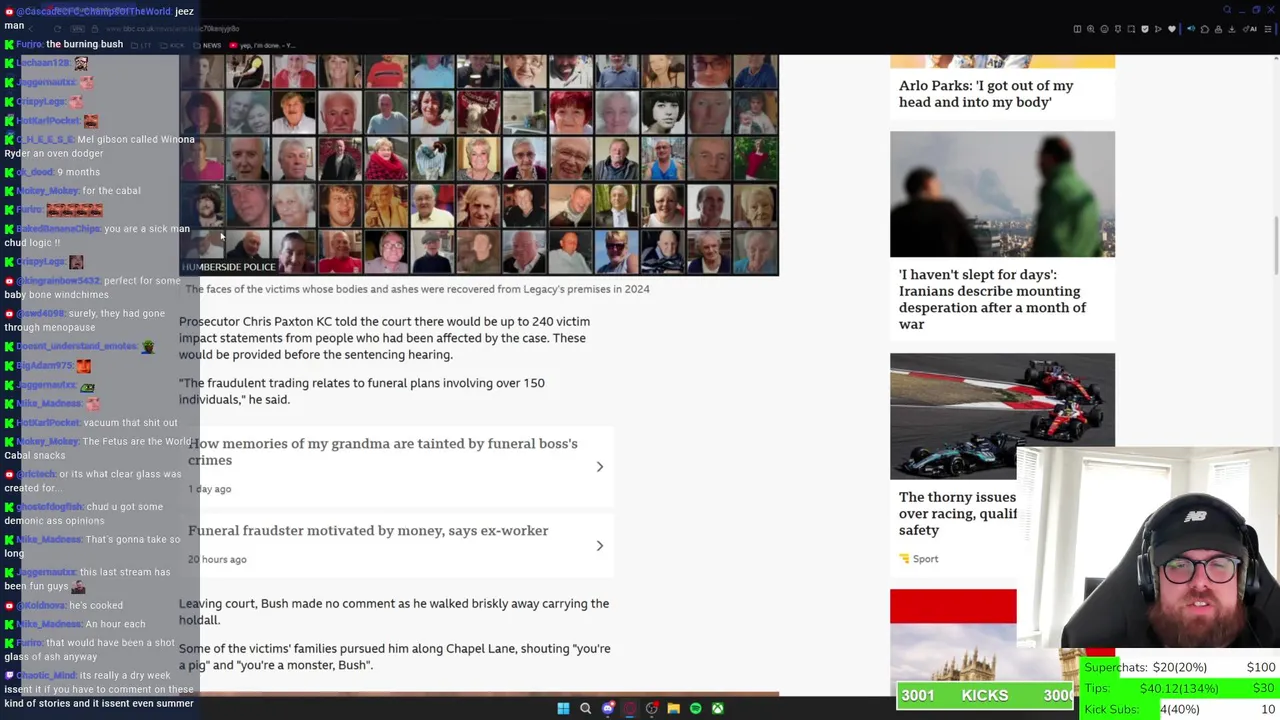Click the downloads arrow icon
This screenshot has height=720, width=1280.
tap(1231, 29)
